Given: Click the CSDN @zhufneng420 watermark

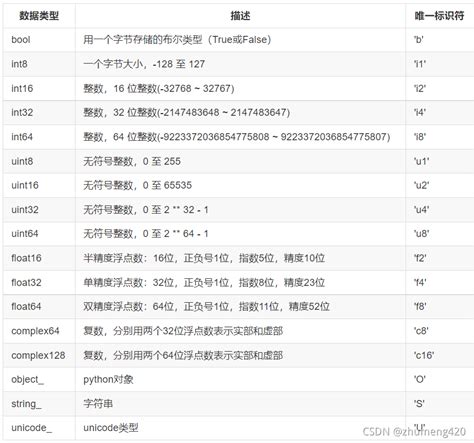Looking at the screenshot, I should (414, 432).
